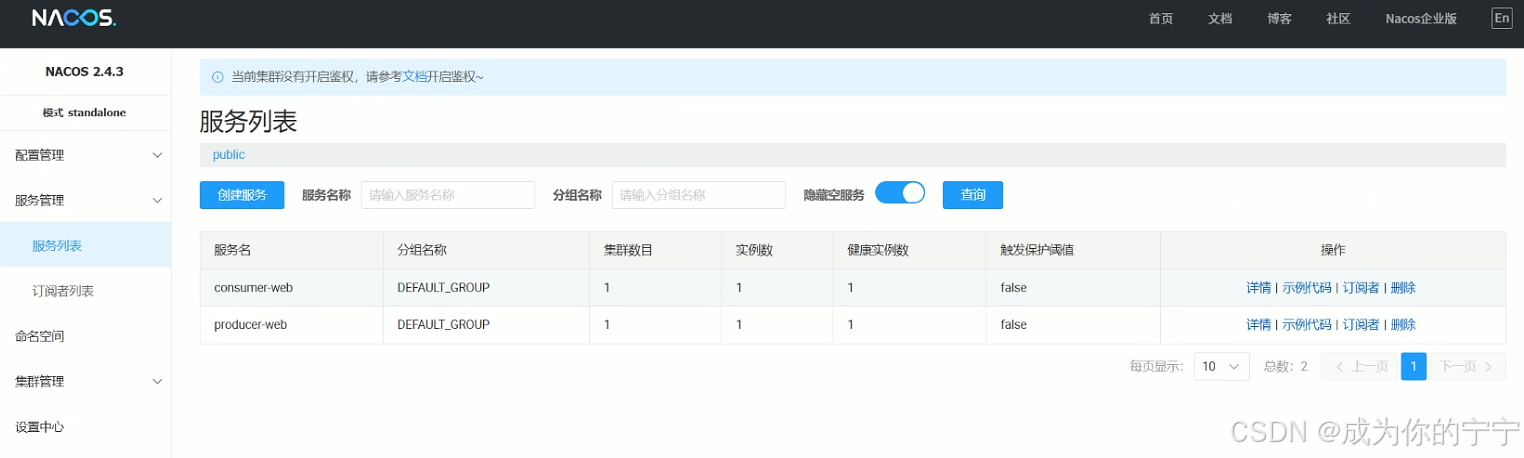The image size is (1524, 458).
Task: Expand the 集群管理 menu chevron
Action: pyautogui.click(x=157, y=381)
